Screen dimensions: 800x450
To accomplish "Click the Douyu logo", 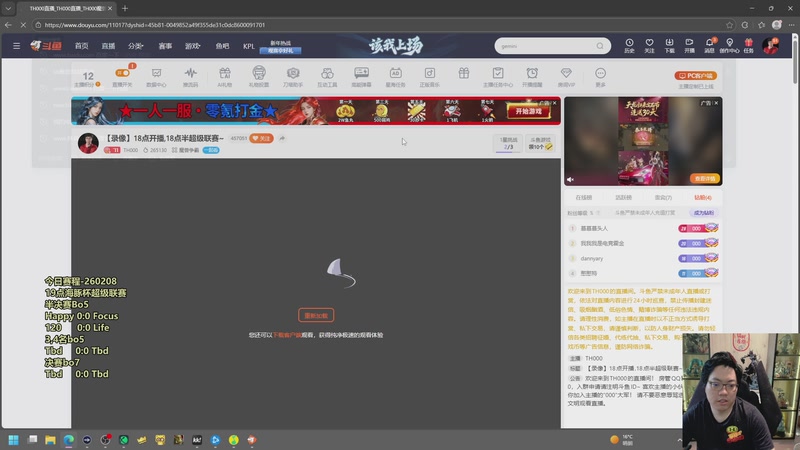I will tap(46, 46).
